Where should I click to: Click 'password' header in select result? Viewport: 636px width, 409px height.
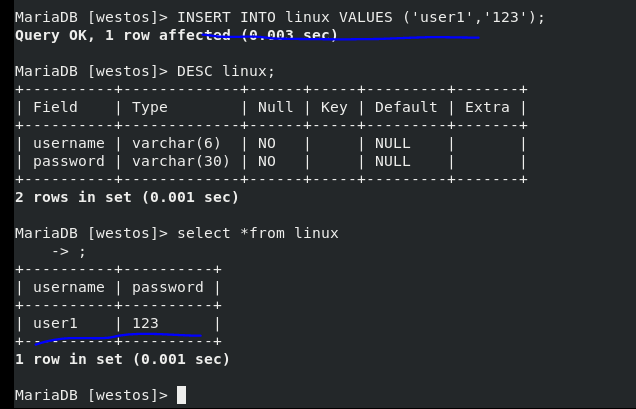[x=168, y=287]
